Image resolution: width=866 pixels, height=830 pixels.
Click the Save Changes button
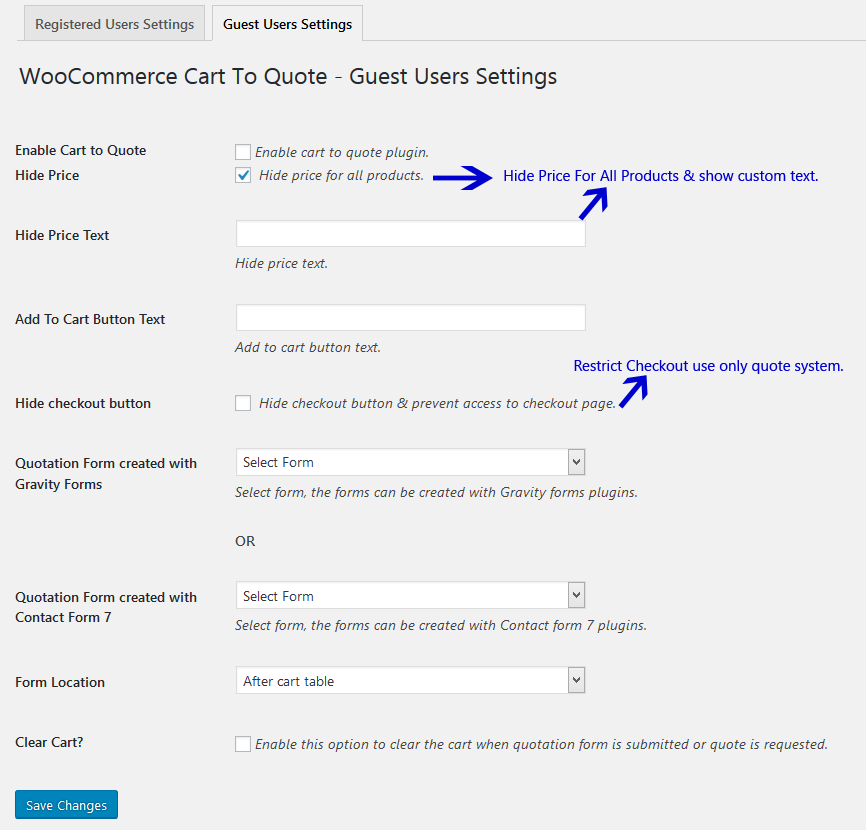coord(67,805)
